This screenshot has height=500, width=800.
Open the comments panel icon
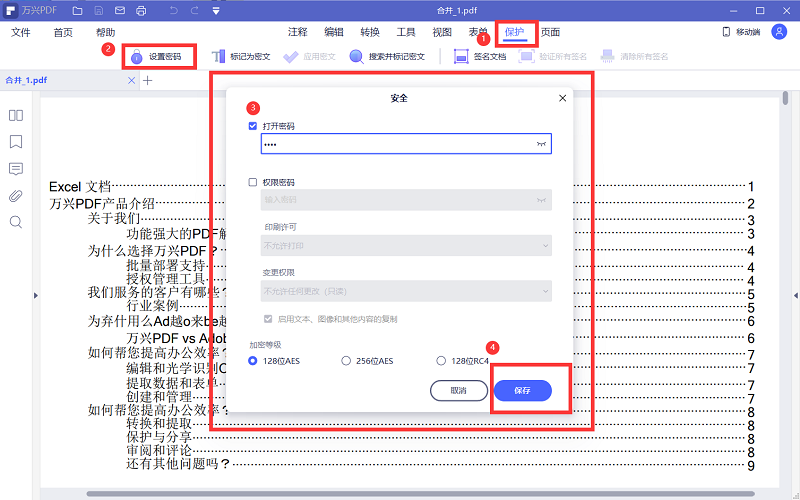click(16, 169)
